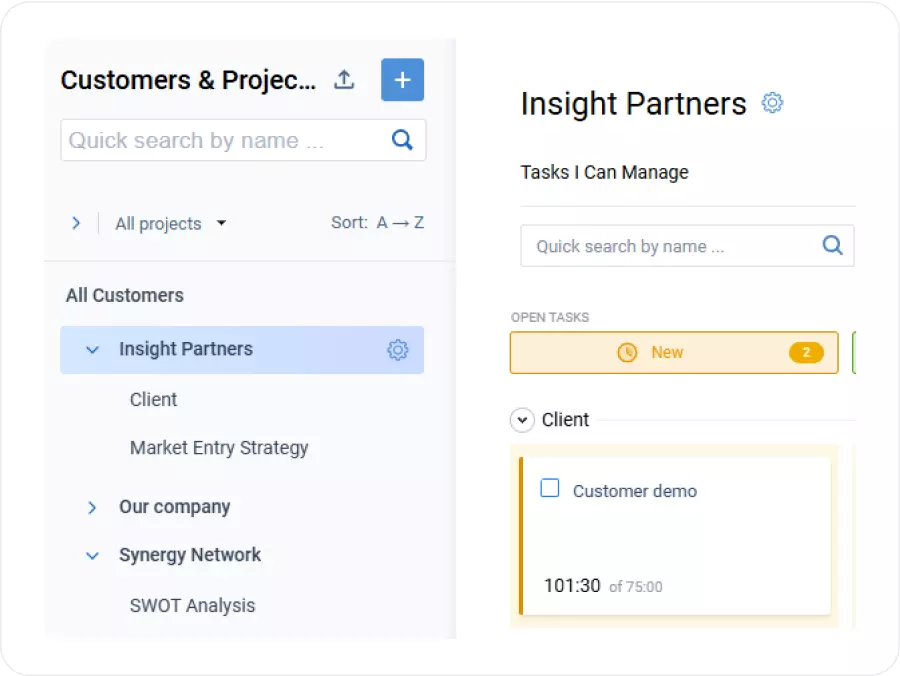Image resolution: width=900 pixels, height=676 pixels.
Task: Click the magnifier in the tasks search field
Action: [x=832, y=245]
